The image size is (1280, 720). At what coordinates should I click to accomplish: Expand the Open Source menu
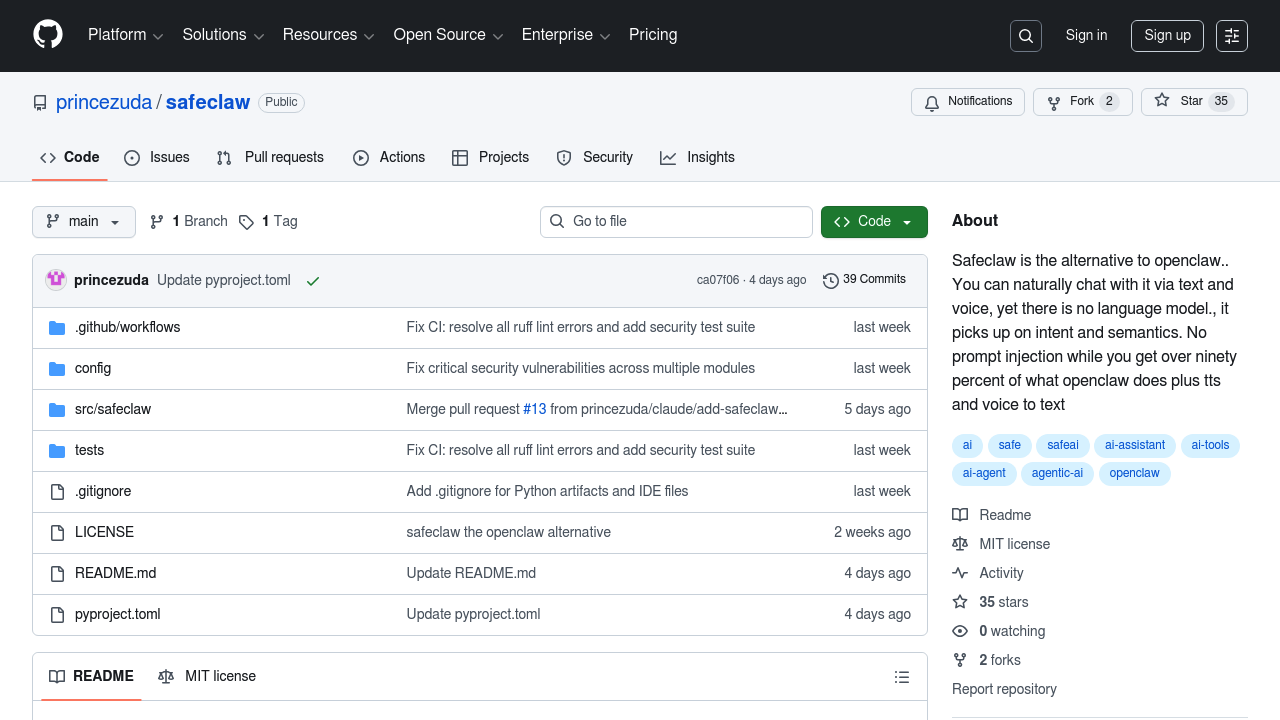[448, 35]
